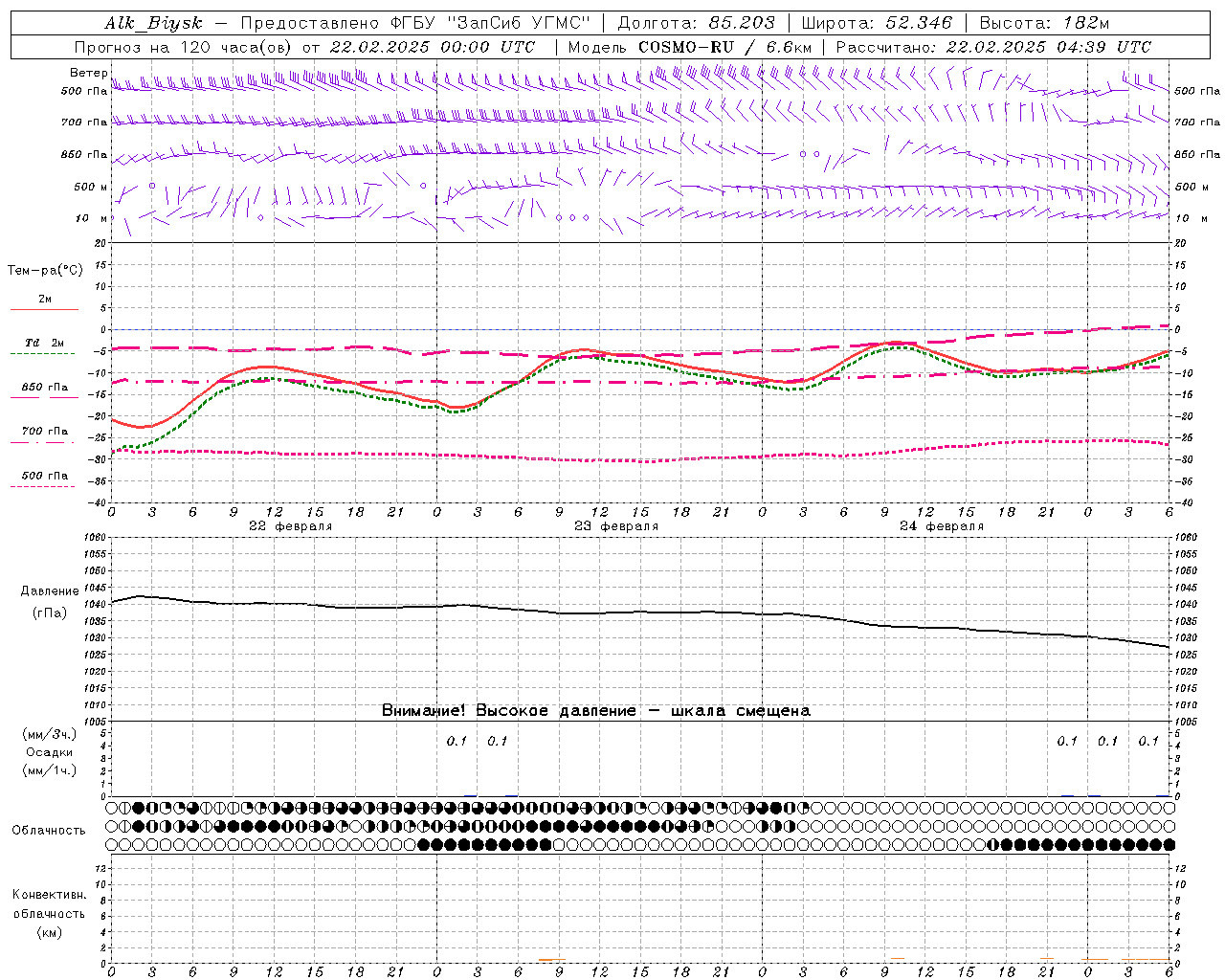Click the Широта: 52.346 value
This screenshot has width=1225, height=980.
pos(877,23)
